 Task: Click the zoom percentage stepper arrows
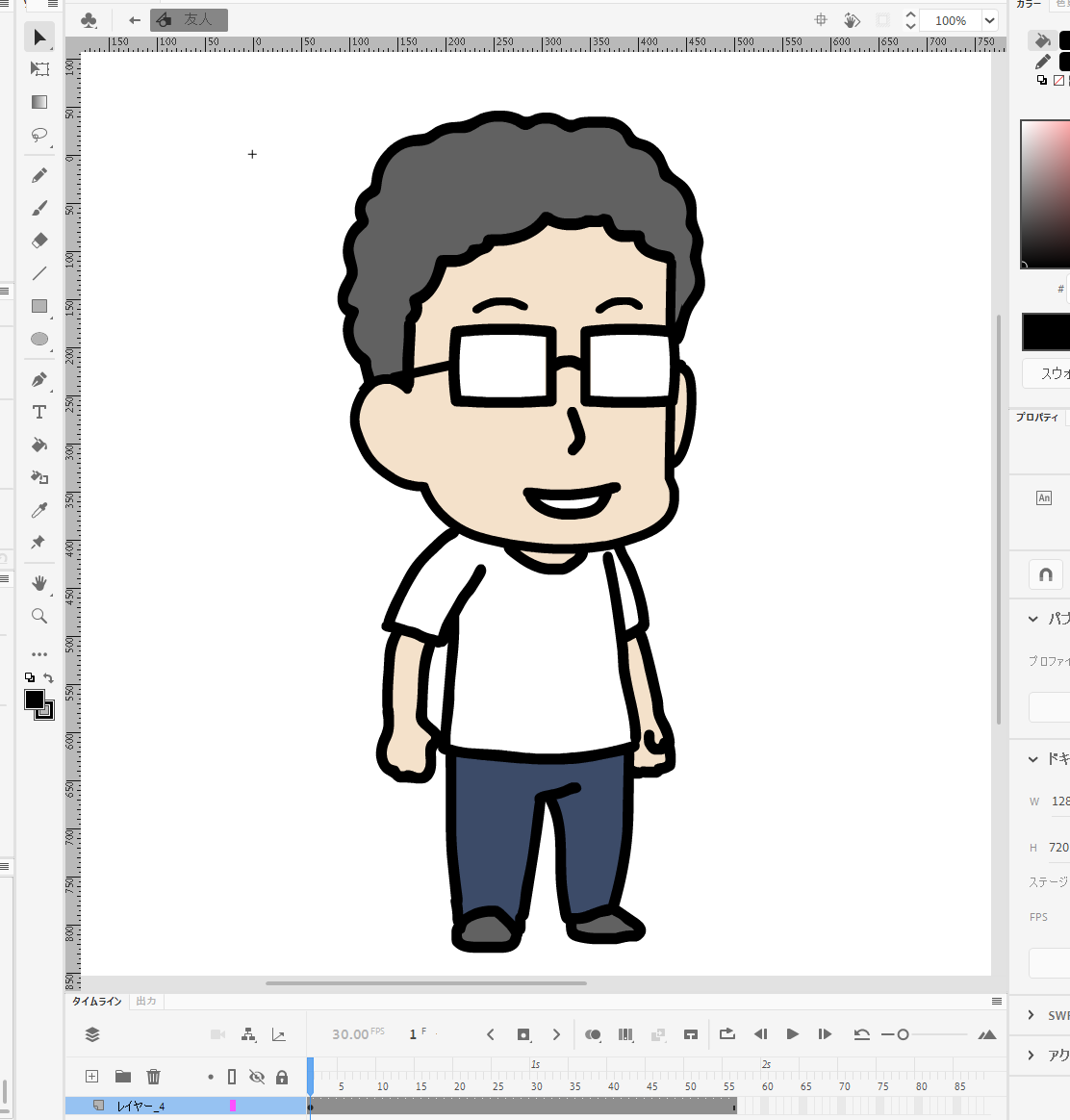point(910,20)
